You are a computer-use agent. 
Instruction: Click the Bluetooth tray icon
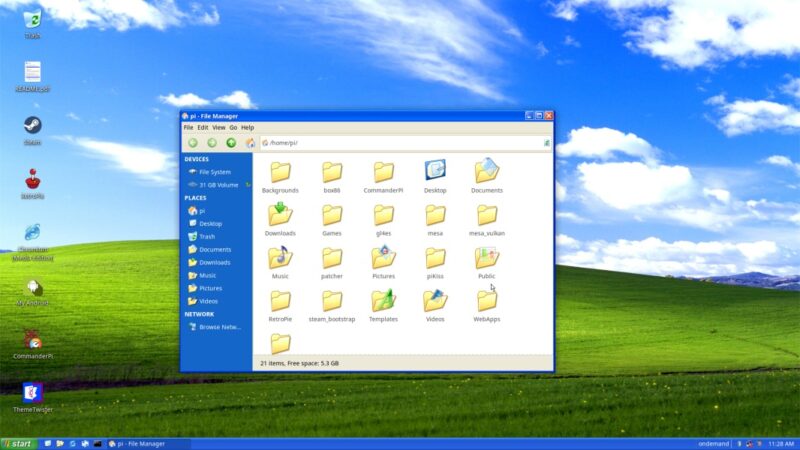[x=739, y=444]
